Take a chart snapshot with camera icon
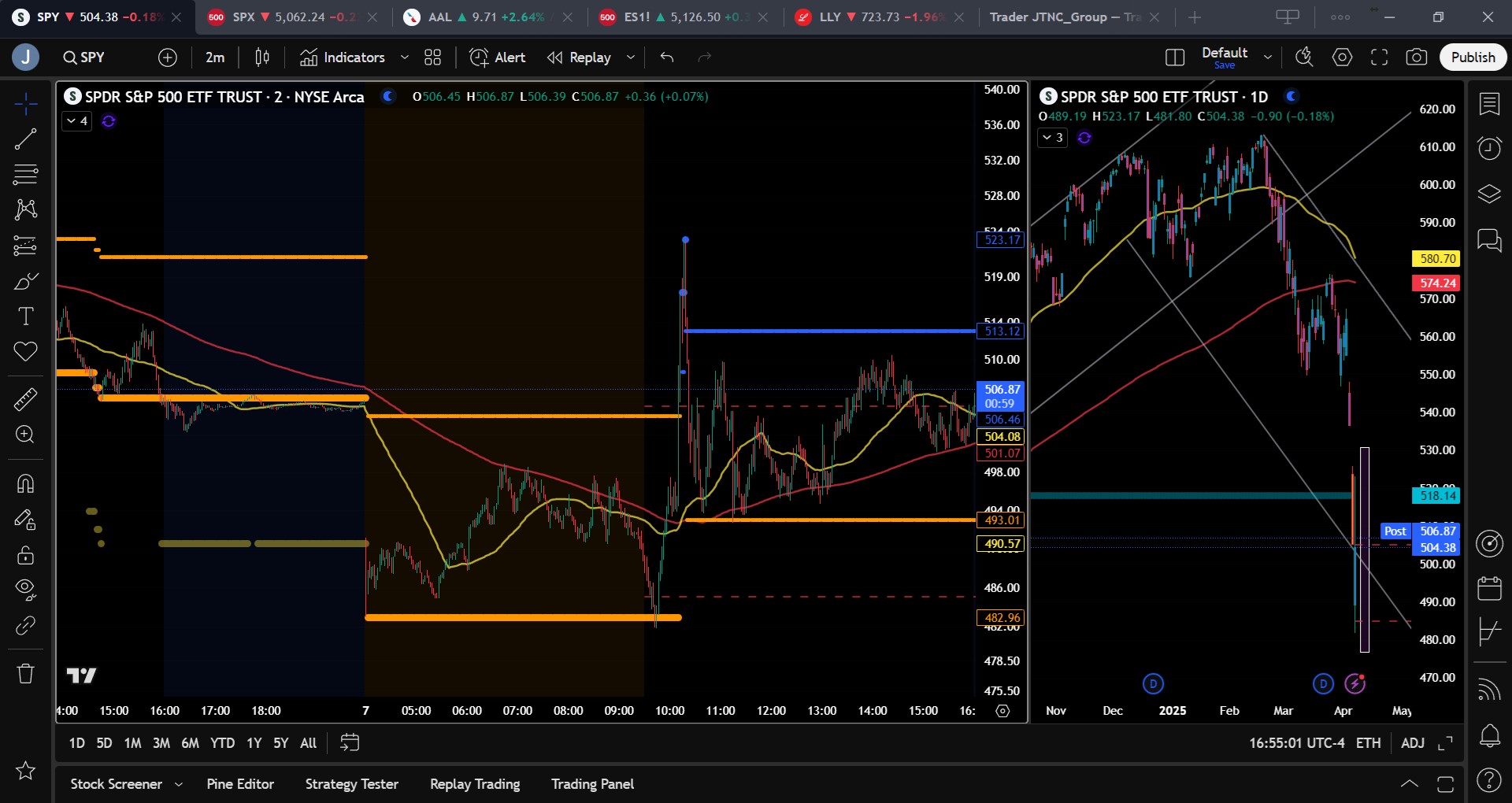 tap(1416, 57)
